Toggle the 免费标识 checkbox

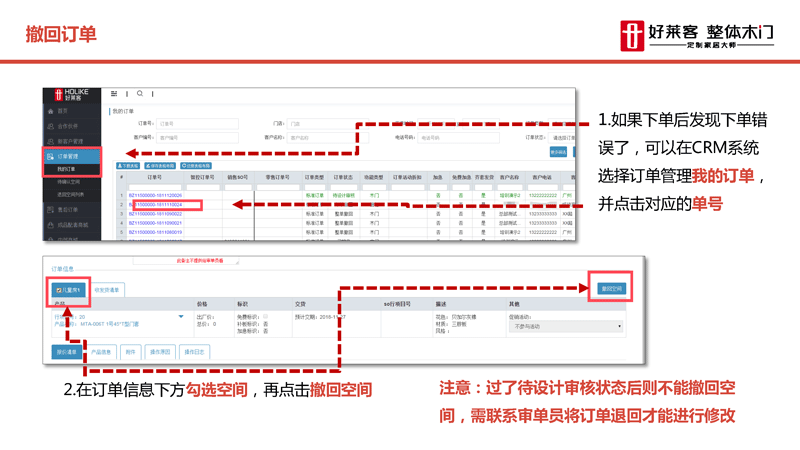[x=266, y=317]
